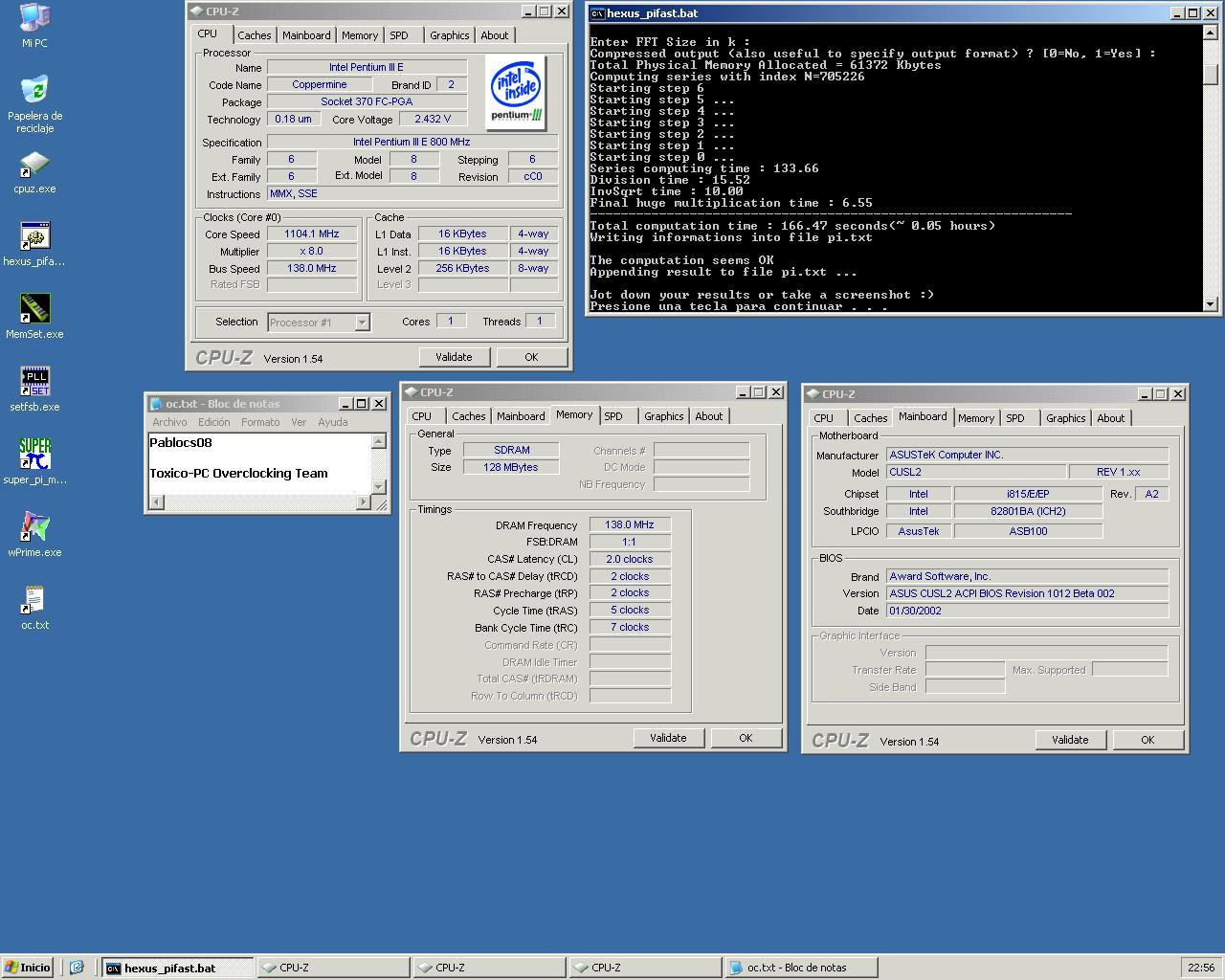Viewport: 1225px width, 980px height.
Task: Click the Chipset i815/E/EP field
Action: click(x=1028, y=494)
